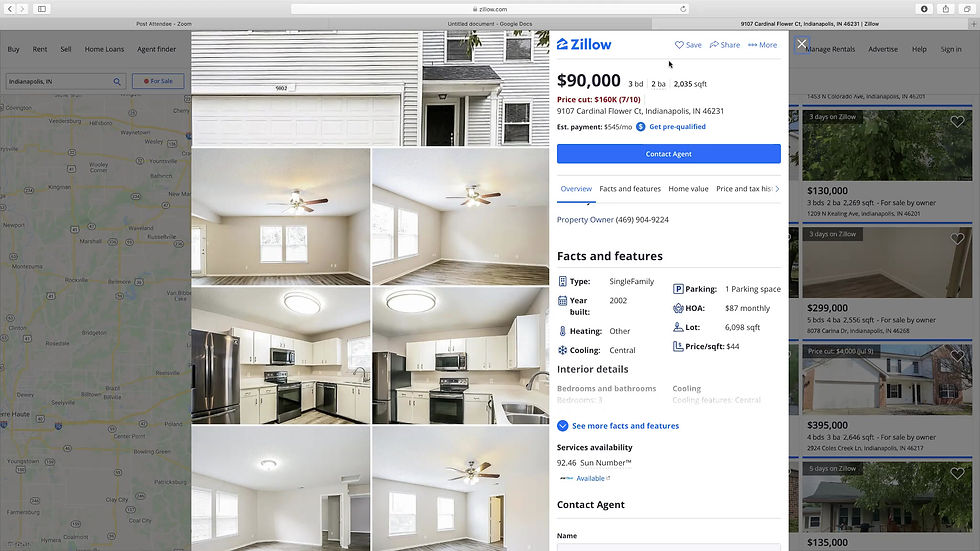Open the kitchen photo with refrigerator
The image size is (980, 551).
(x=281, y=355)
